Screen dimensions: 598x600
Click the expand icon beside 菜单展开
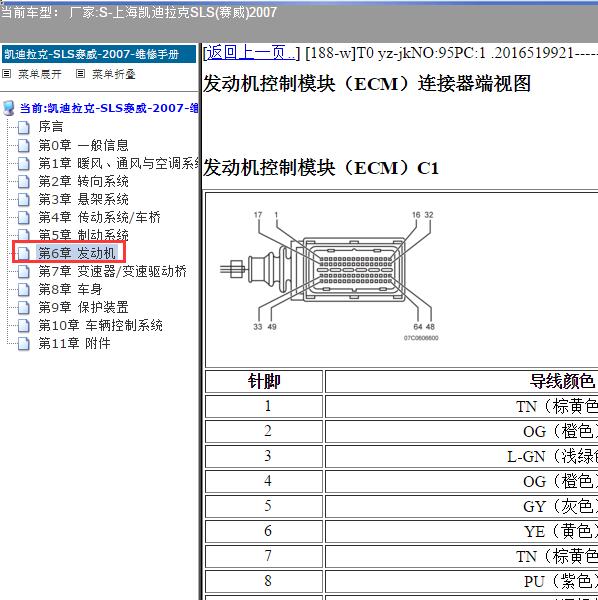7,73
